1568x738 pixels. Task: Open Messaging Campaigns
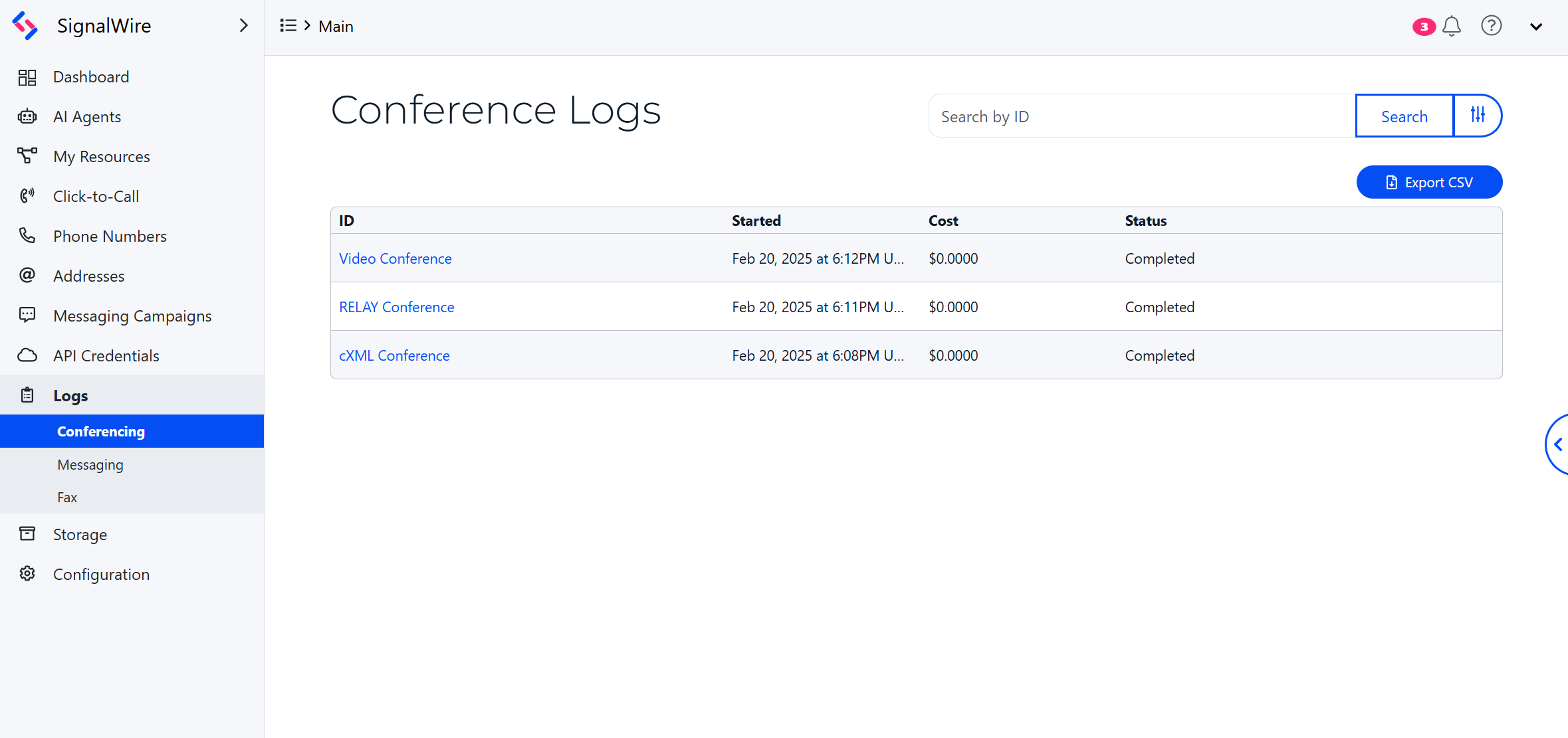tap(132, 316)
